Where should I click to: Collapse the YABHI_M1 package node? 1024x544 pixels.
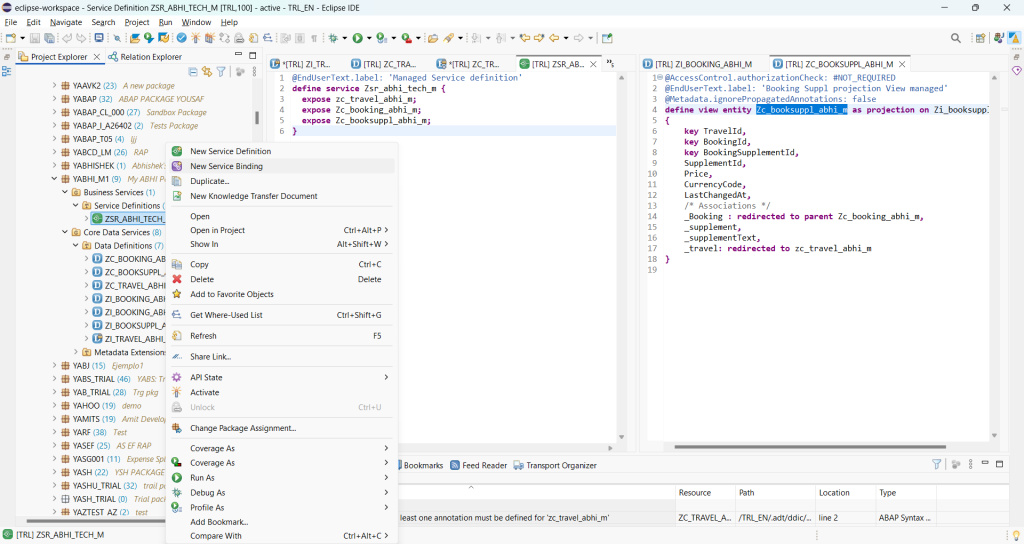point(54,179)
